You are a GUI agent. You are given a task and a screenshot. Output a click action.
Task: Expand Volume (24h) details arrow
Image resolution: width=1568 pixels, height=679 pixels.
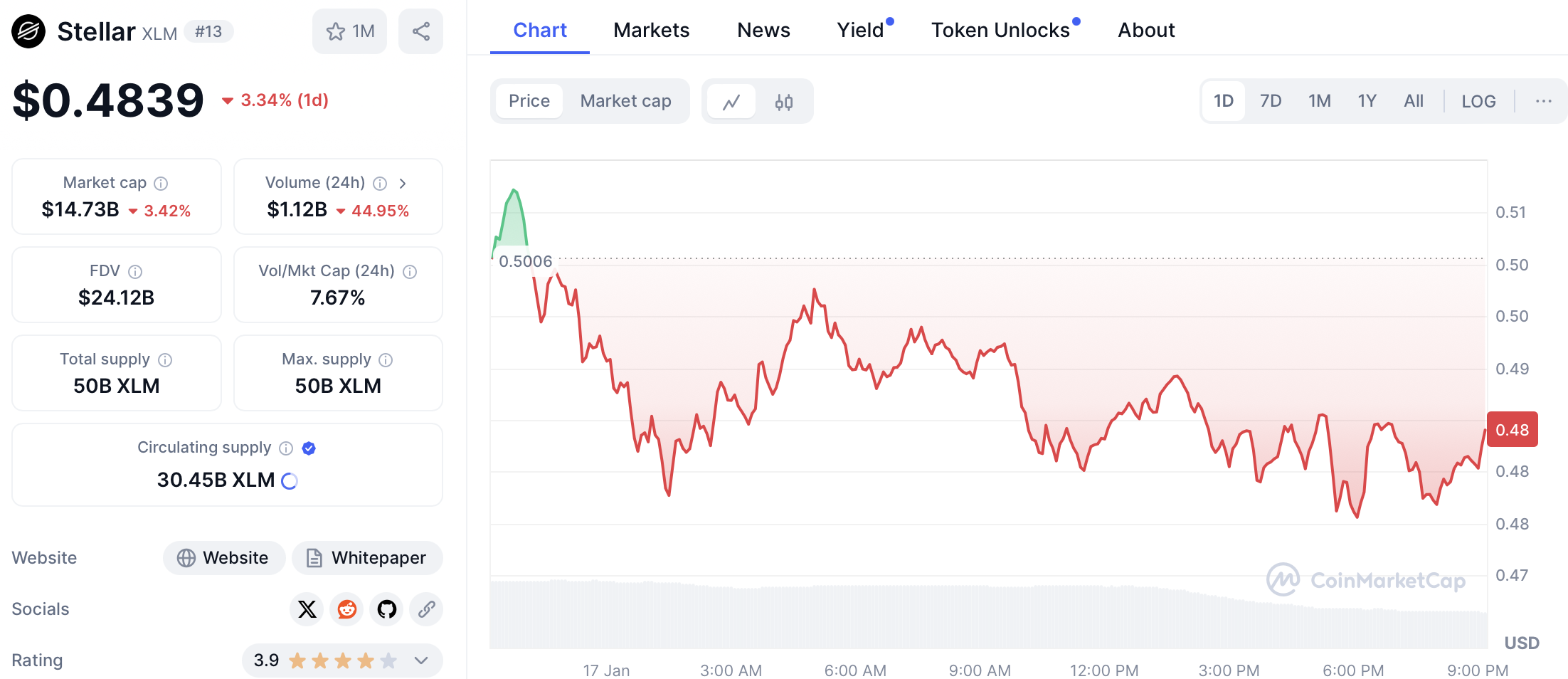point(403,184)
